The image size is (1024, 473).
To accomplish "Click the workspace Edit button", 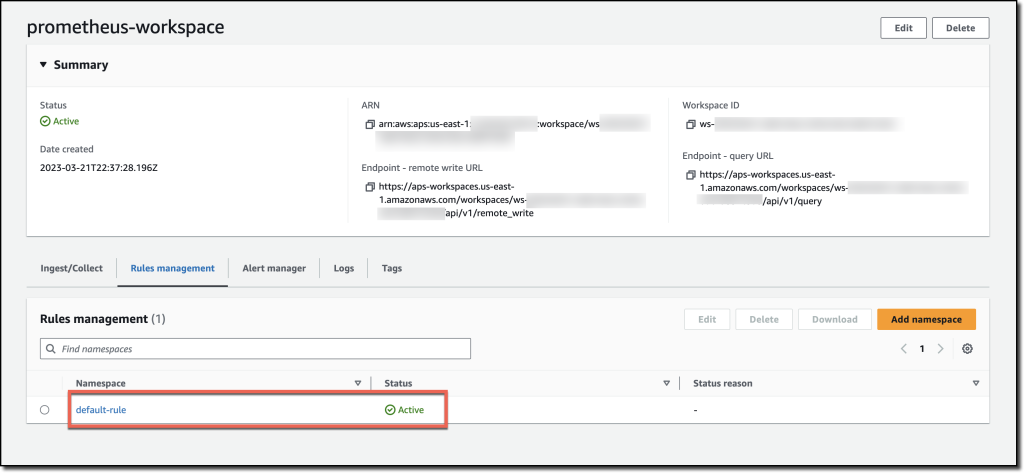I will tap(903, 28).
